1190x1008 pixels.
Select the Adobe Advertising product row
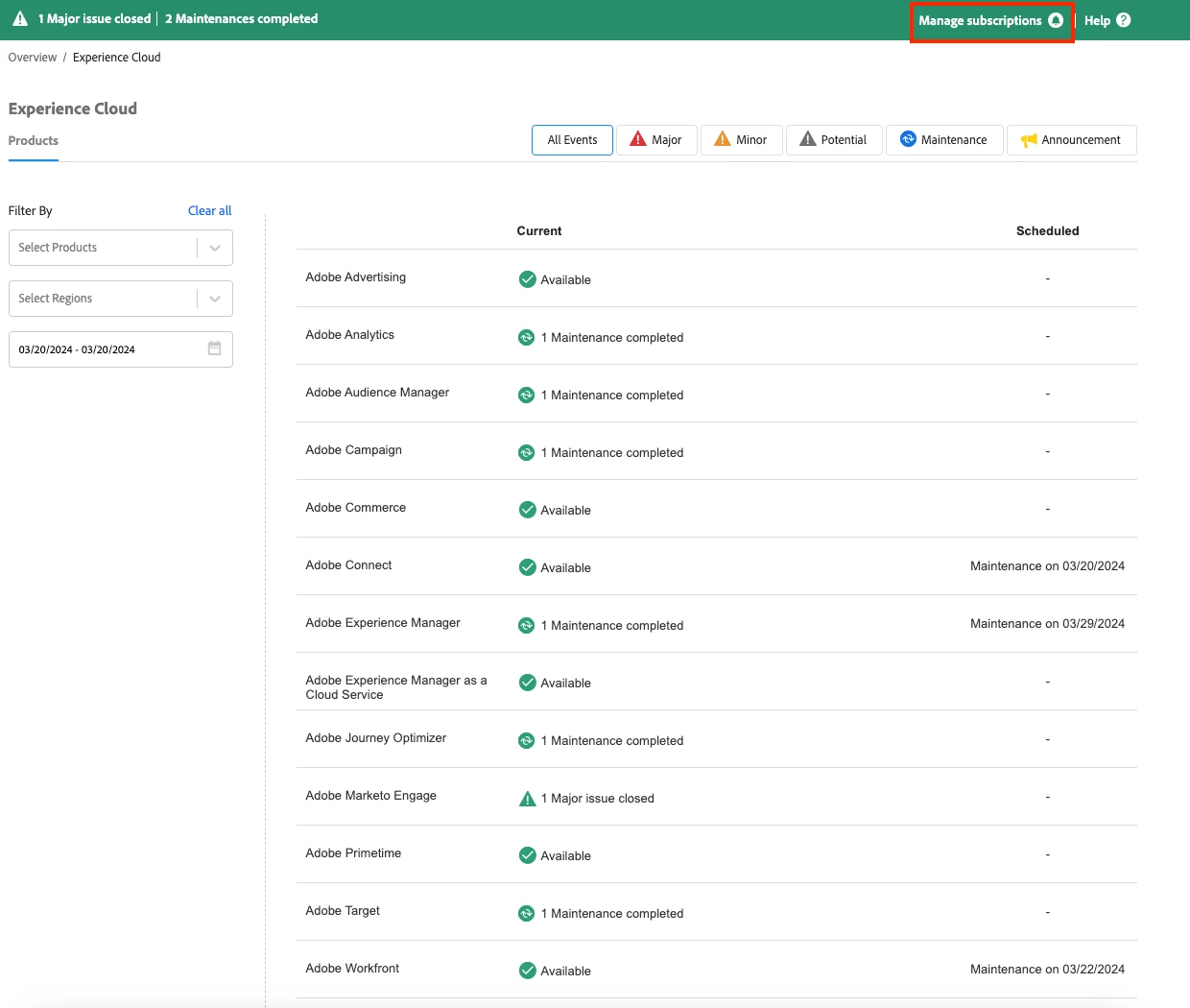click(x=717, y=278)
